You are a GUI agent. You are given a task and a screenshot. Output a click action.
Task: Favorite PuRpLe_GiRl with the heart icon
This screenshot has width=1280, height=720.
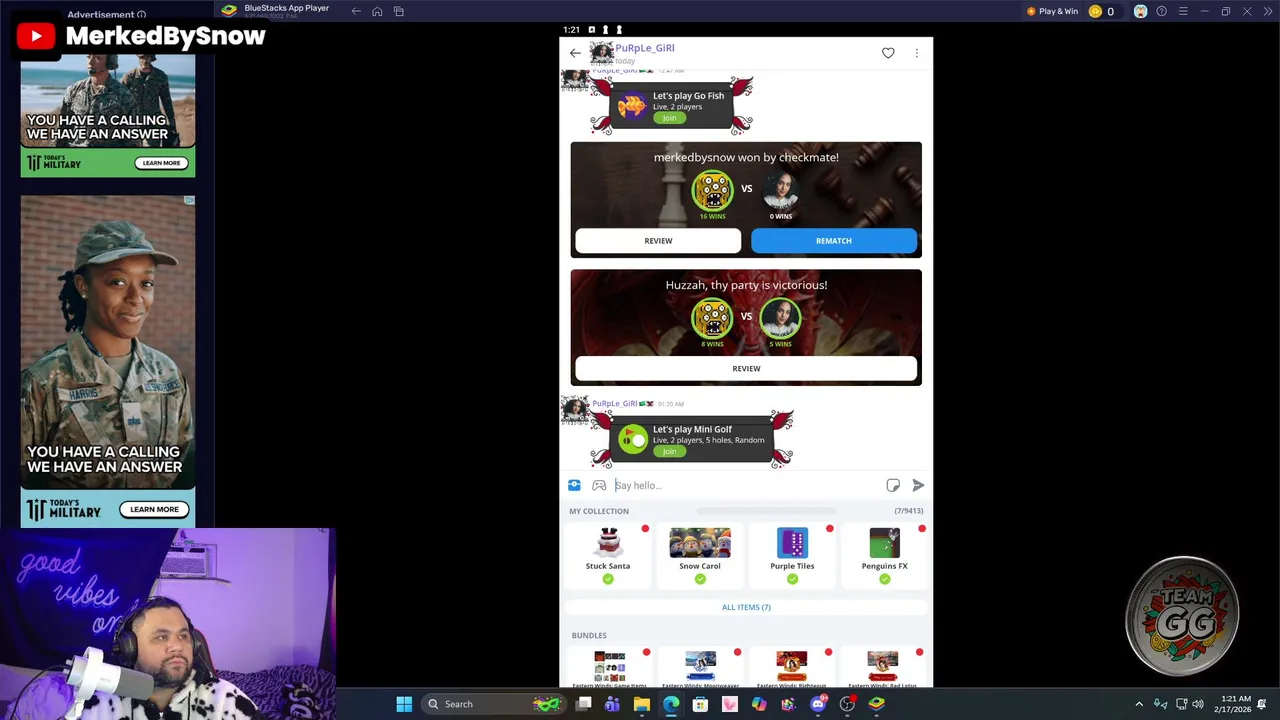(x=888, y=53)
